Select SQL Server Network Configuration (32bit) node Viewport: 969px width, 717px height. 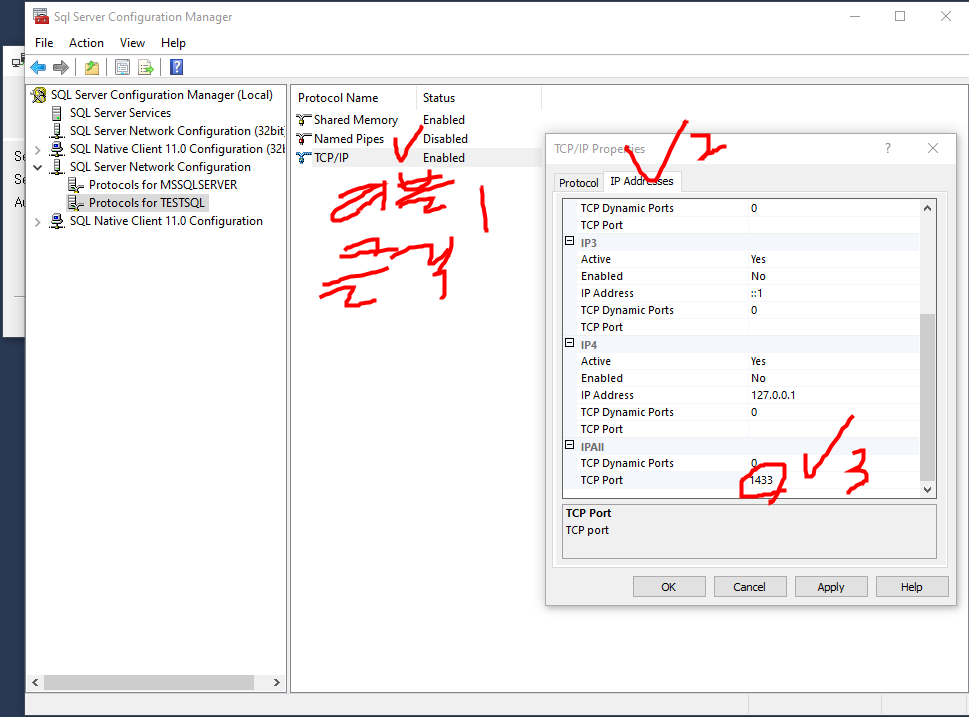[177, 131]
